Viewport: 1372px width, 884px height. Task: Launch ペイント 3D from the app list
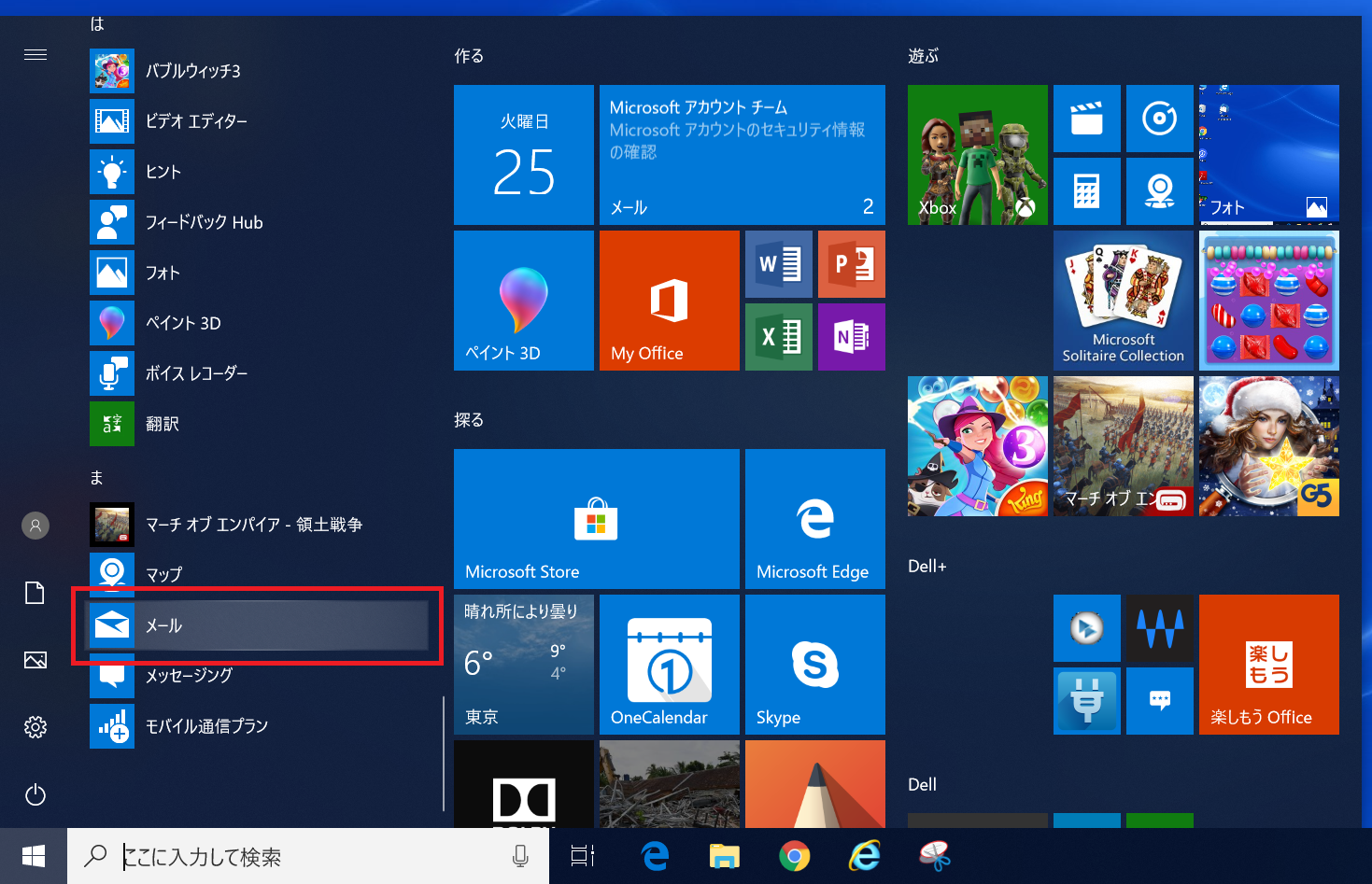[x=259, y=323]
